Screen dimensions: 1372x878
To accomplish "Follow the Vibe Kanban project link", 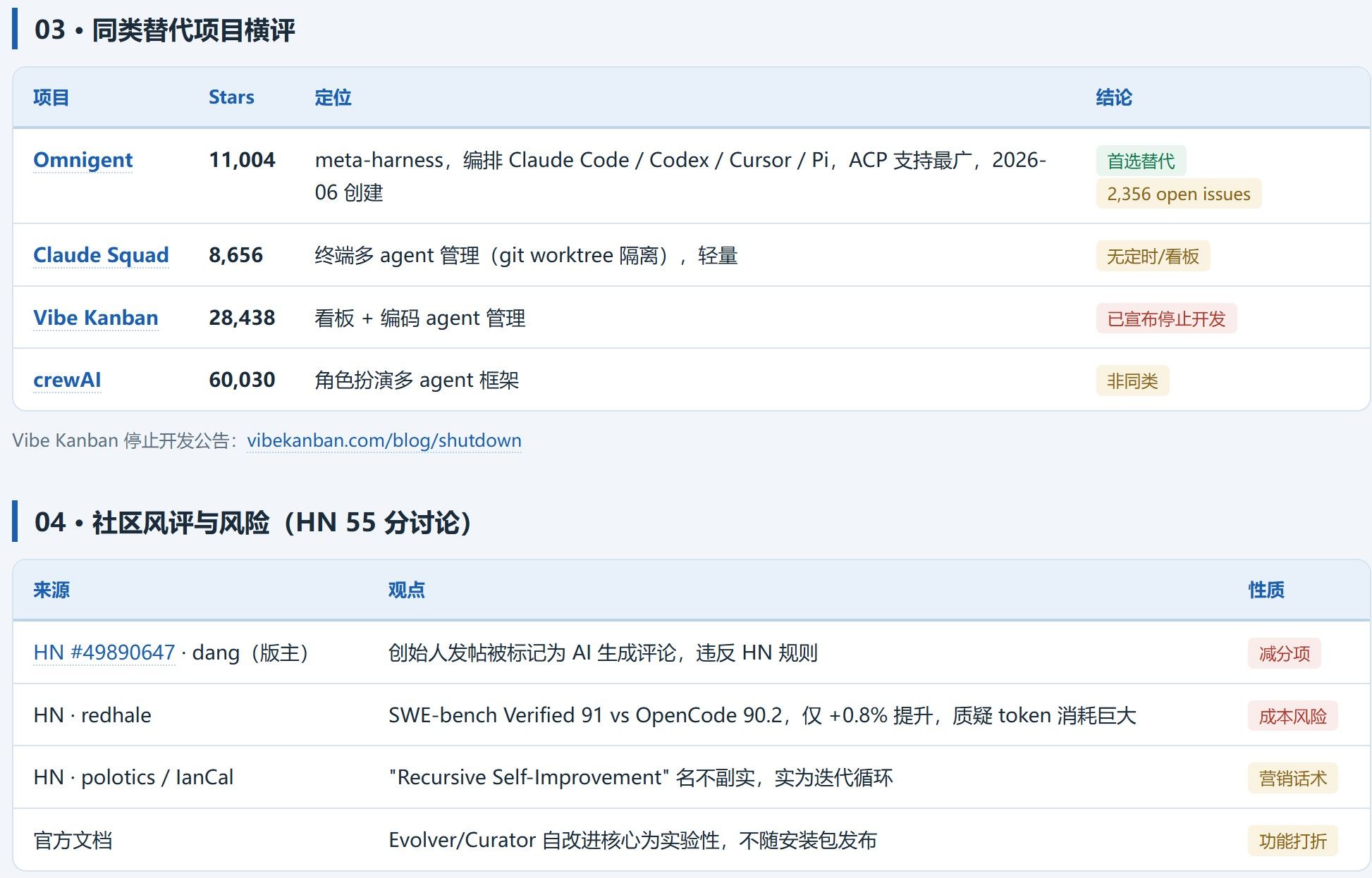I will (95, 318).
